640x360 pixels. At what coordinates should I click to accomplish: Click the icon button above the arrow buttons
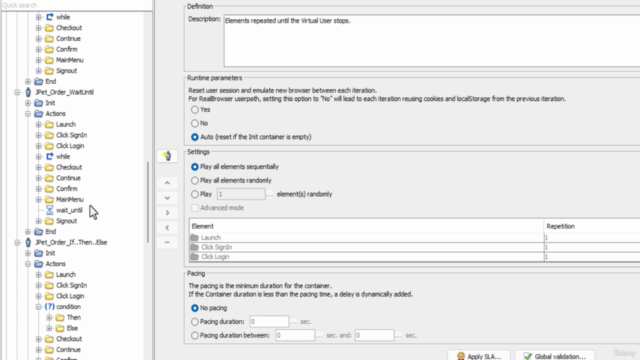coord(167,156)
